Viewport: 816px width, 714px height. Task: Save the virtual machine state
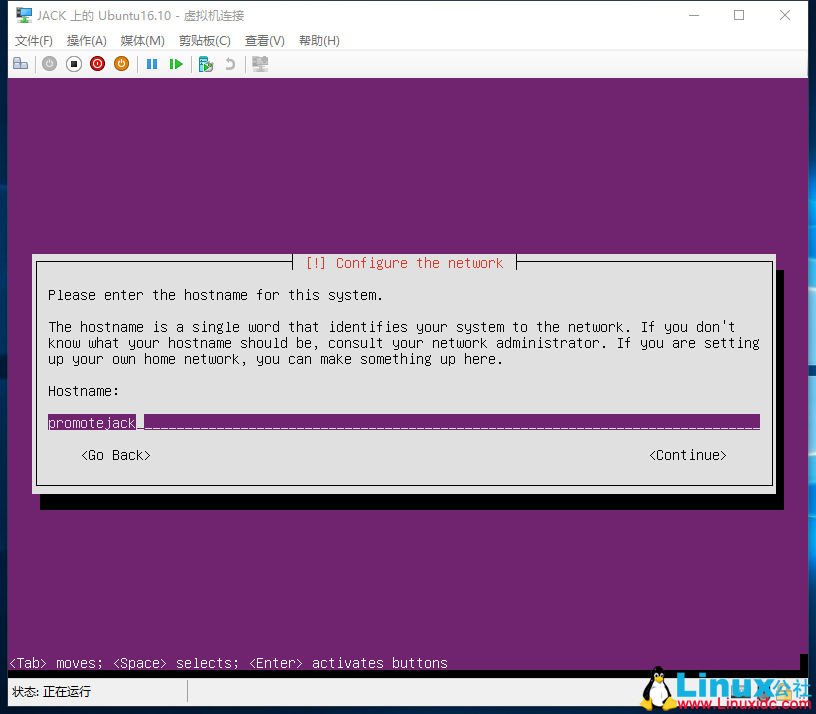coord(121,63)
